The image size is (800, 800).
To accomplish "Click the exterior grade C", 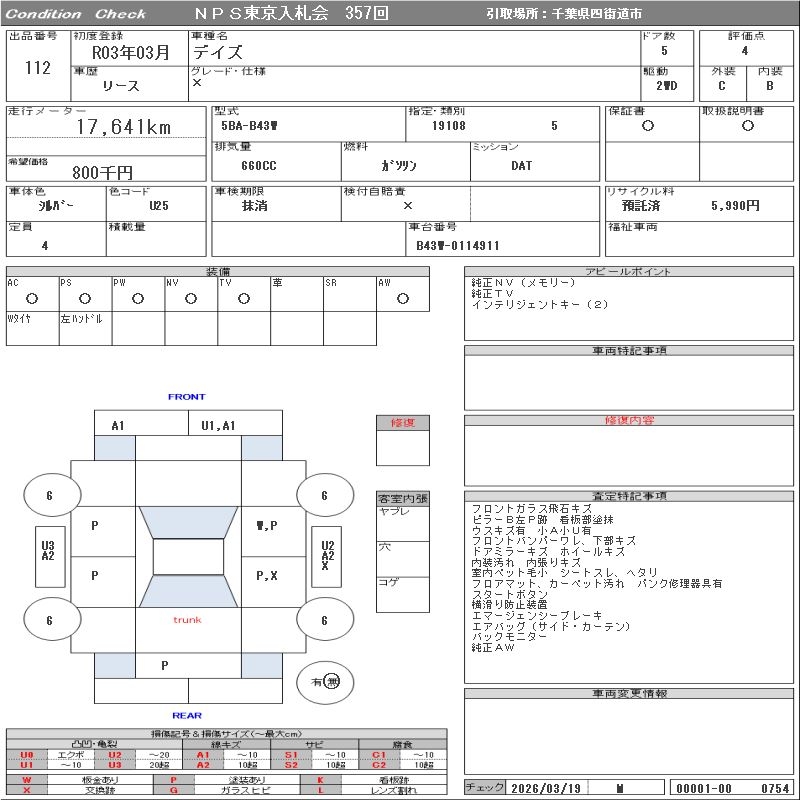I will point(721,86).
